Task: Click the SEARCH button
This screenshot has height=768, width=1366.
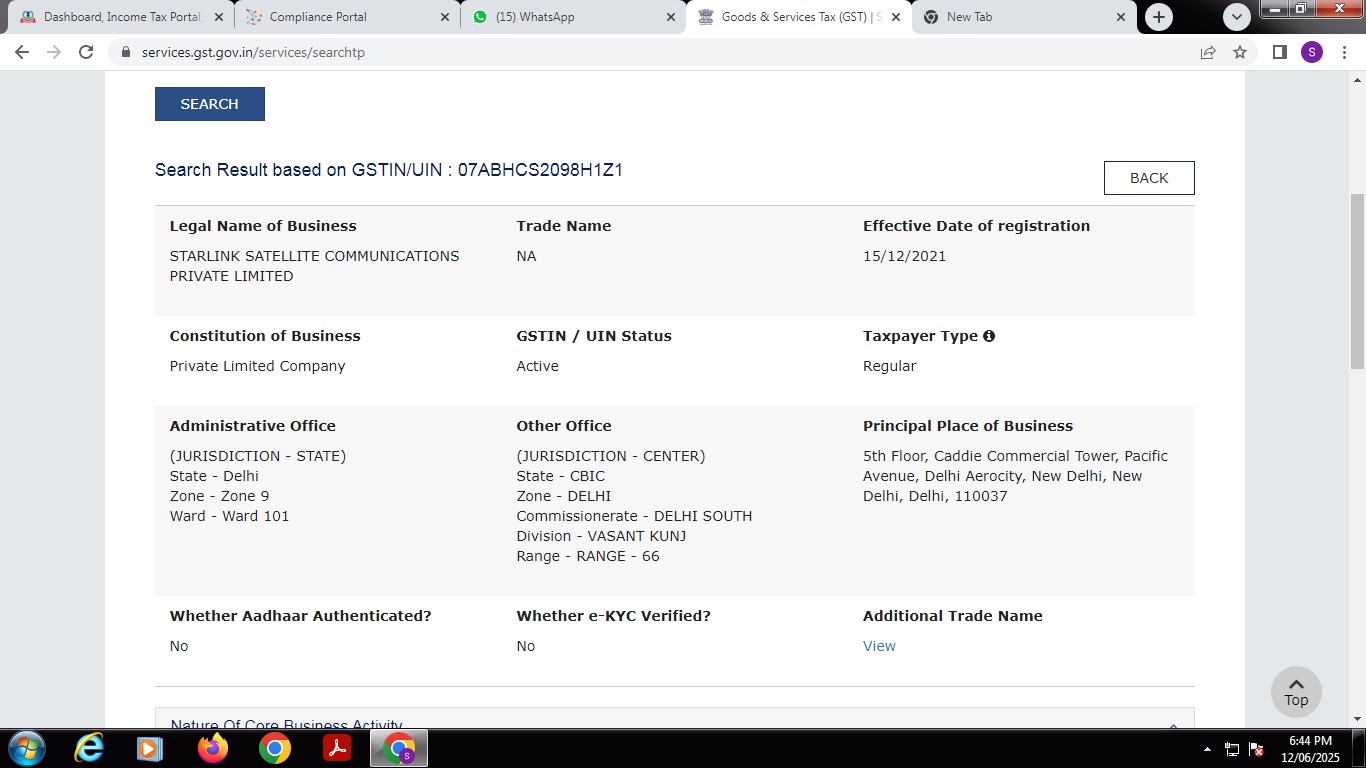Action: click(x=210, y=104)
